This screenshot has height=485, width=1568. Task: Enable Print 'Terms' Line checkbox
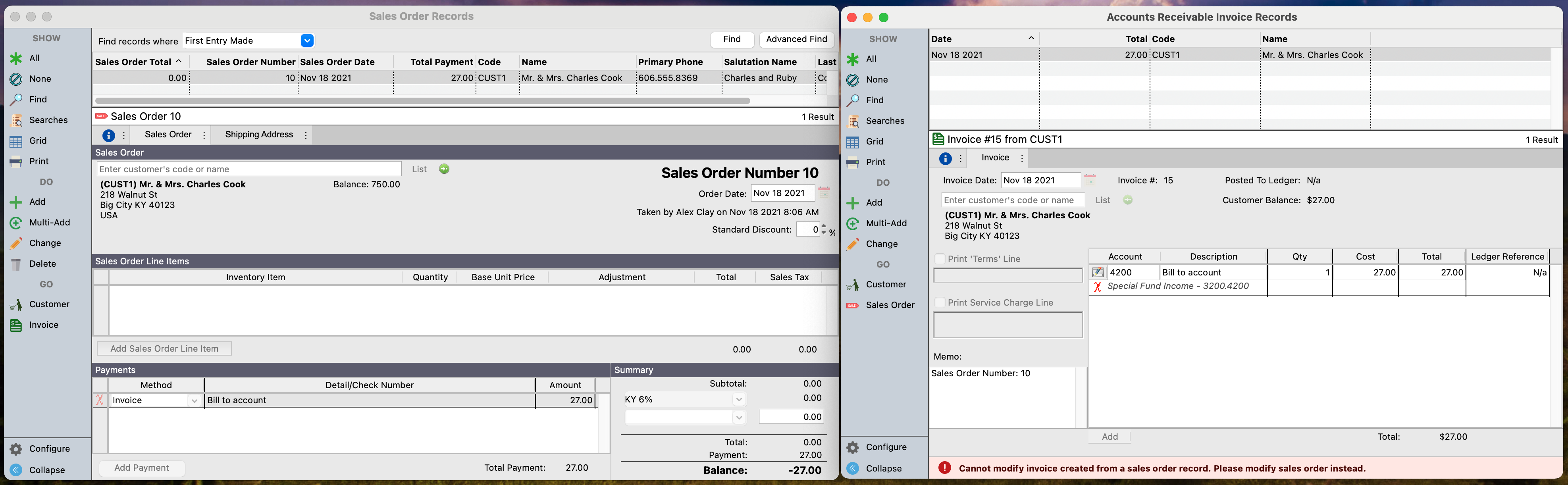click(940, 259)
